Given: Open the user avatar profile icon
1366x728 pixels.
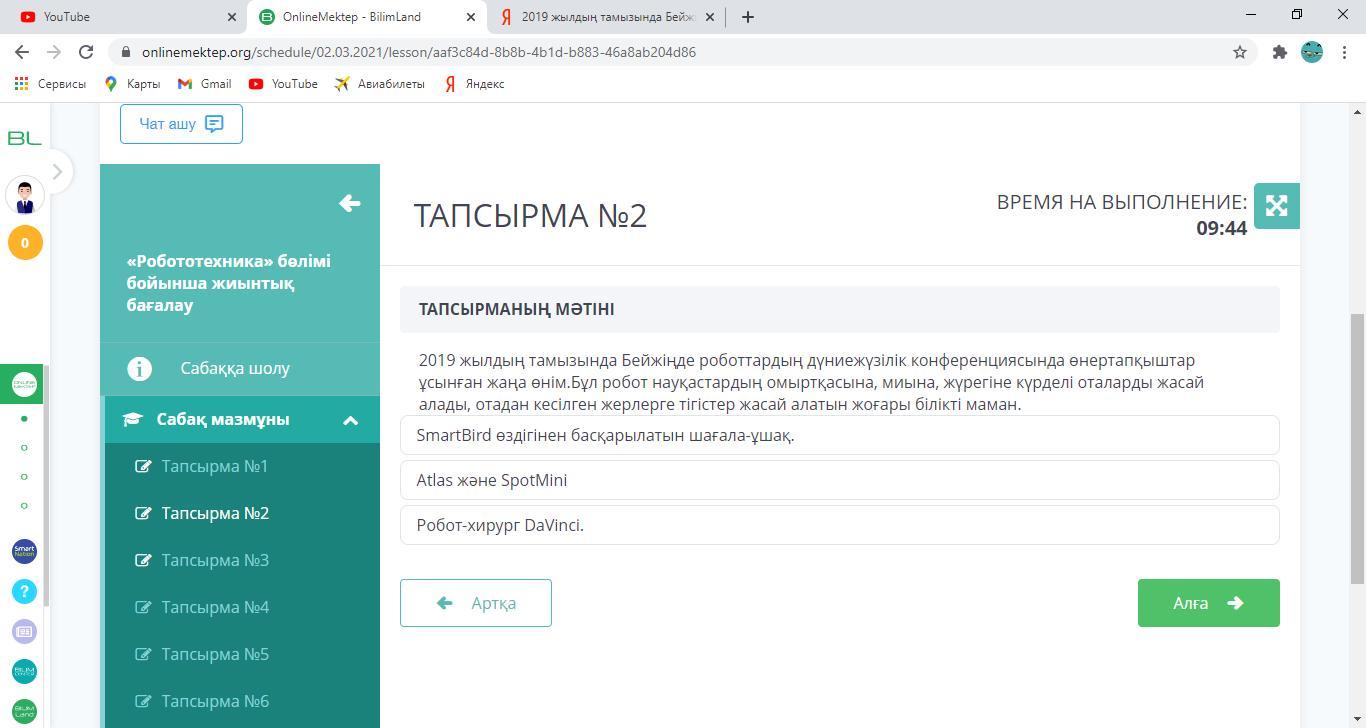Looking at the screenshot, I should click(x=25, y=196).
